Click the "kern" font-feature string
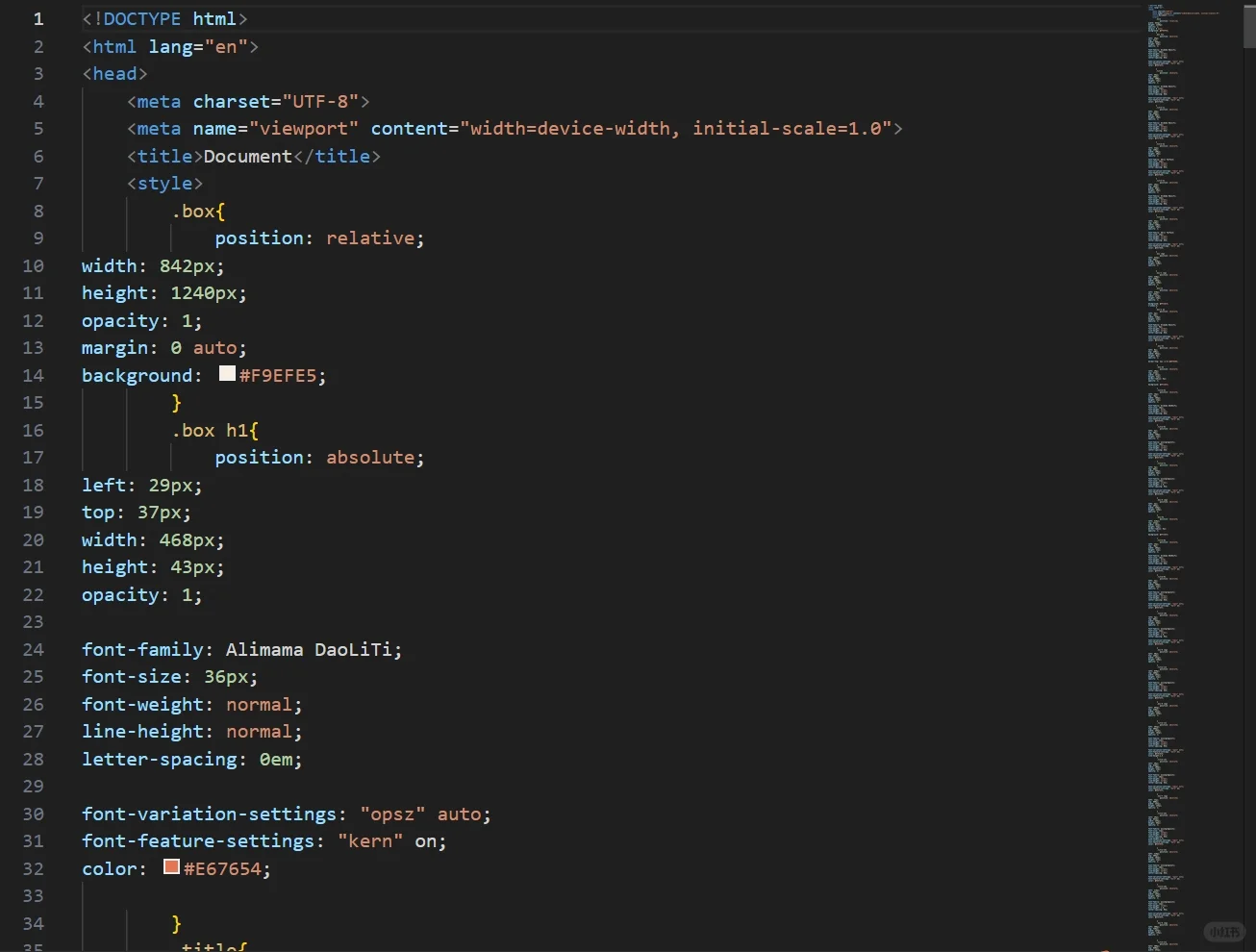Image resolution: width=1256 pixels, height=952 pixels. (370, 841)
